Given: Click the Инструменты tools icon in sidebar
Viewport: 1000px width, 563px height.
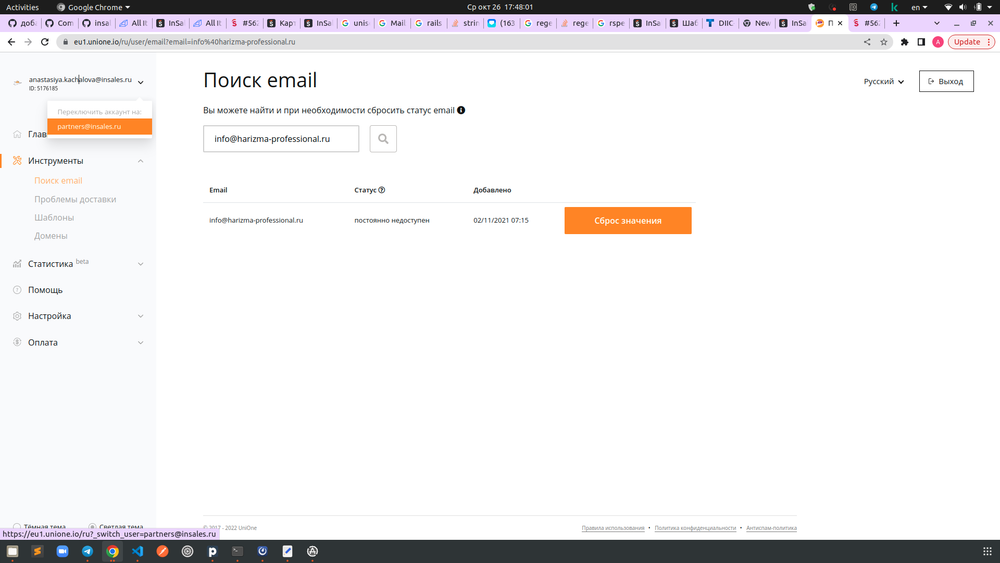Looking at the screenshot, I should click(x=17, y=161).
